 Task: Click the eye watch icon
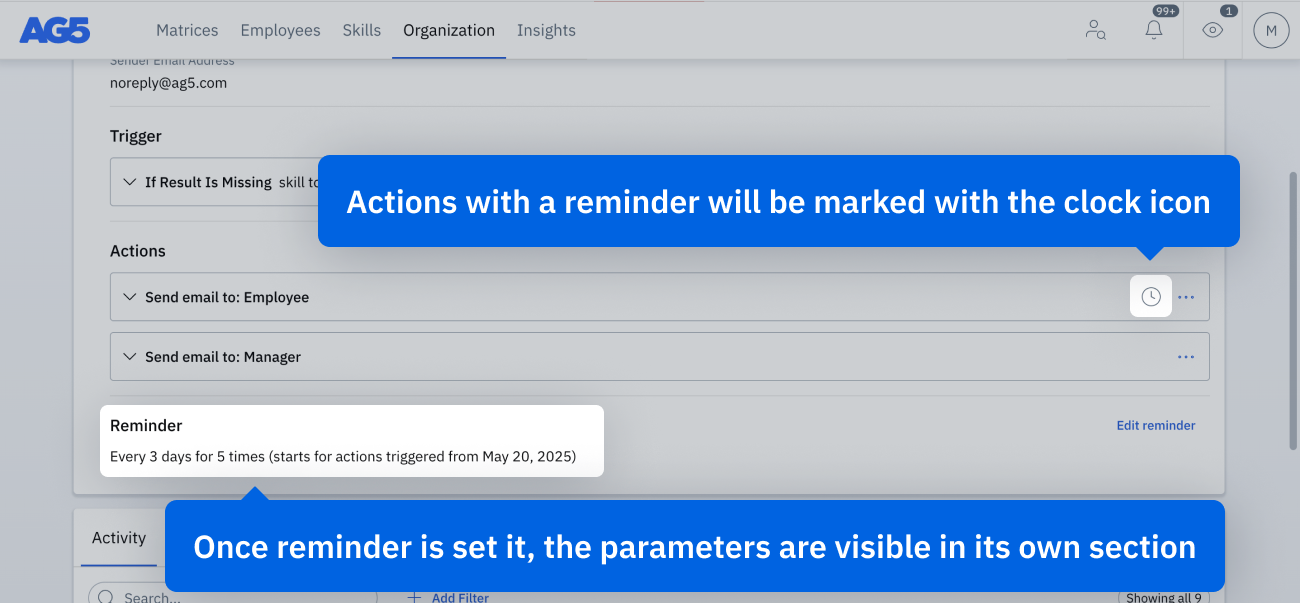[x=1212, y=30]
